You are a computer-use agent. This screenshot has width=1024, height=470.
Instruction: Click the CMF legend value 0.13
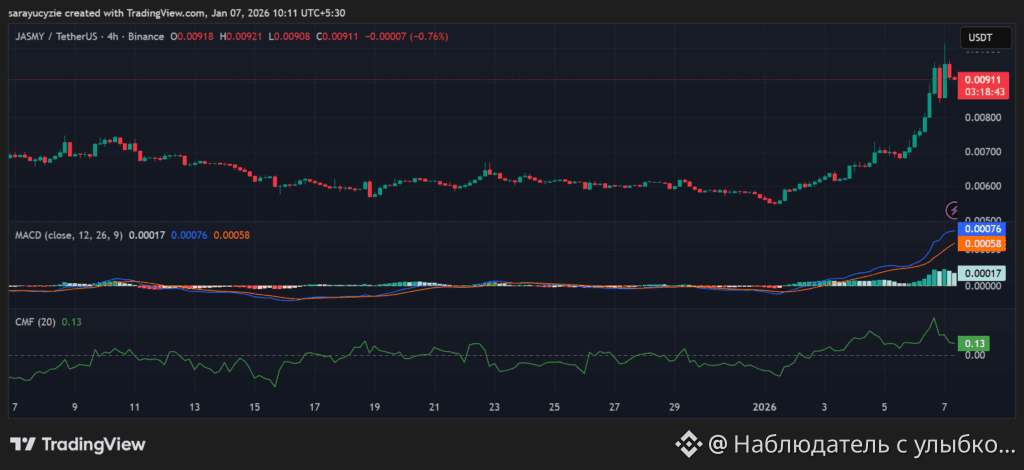pyautogui.click(x=72, y=321)
